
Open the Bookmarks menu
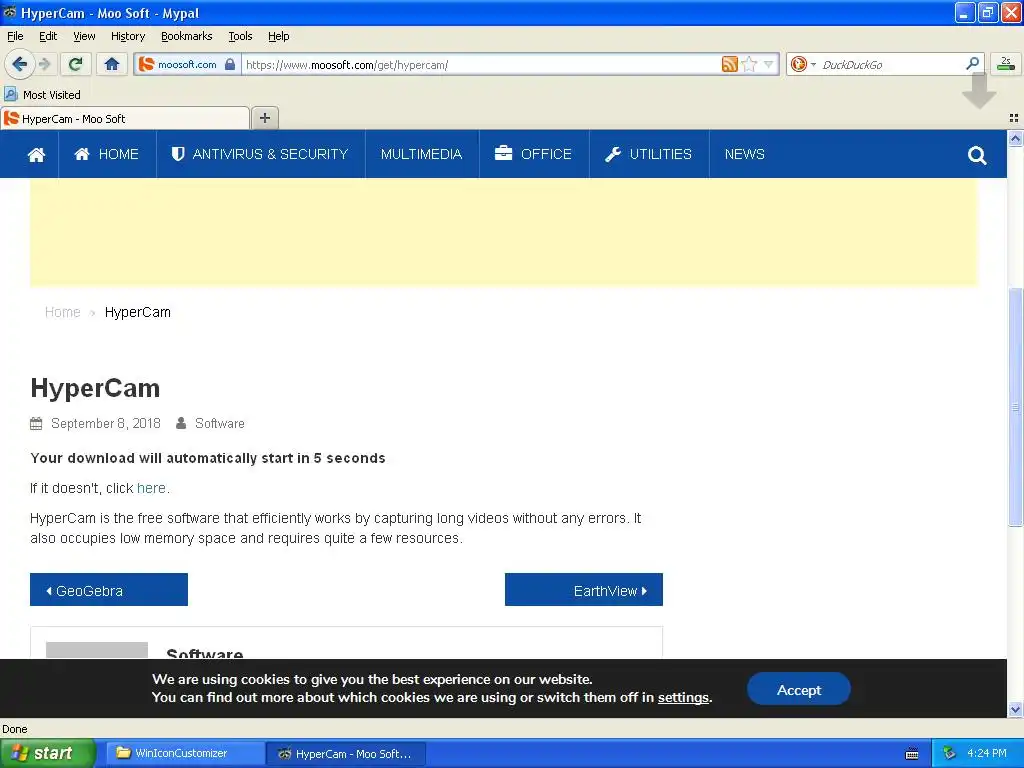point(186,36)
